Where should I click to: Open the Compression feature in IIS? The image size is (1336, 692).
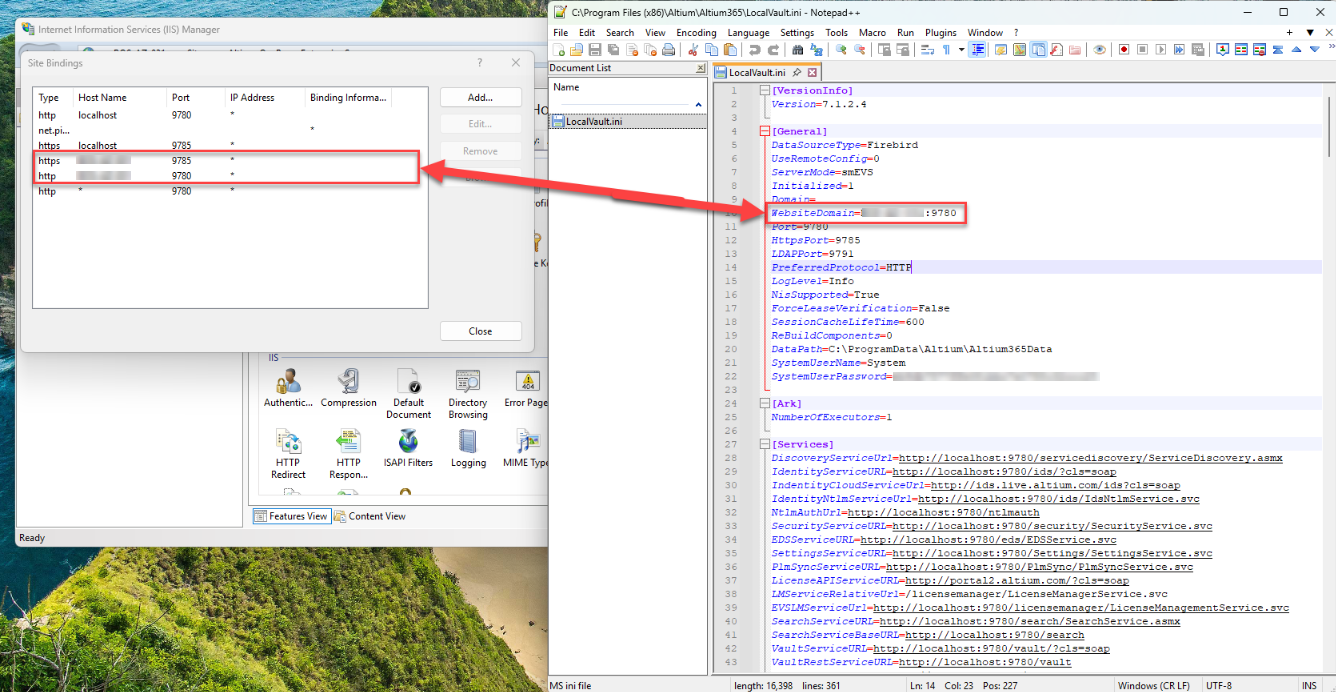(x=349, y=388)
